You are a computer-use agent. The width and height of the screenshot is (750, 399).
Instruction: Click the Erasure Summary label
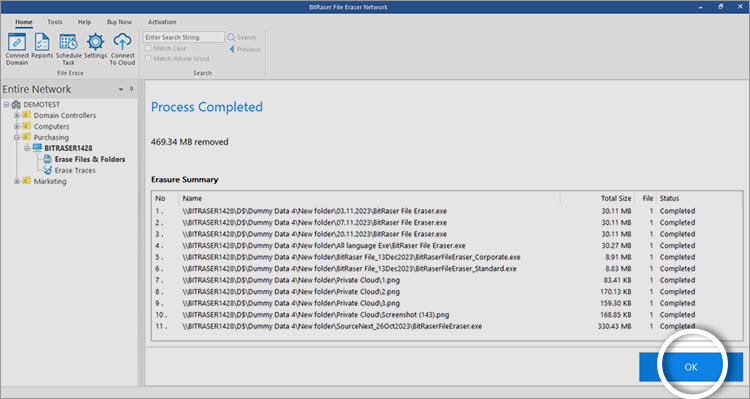coord(185,179)
